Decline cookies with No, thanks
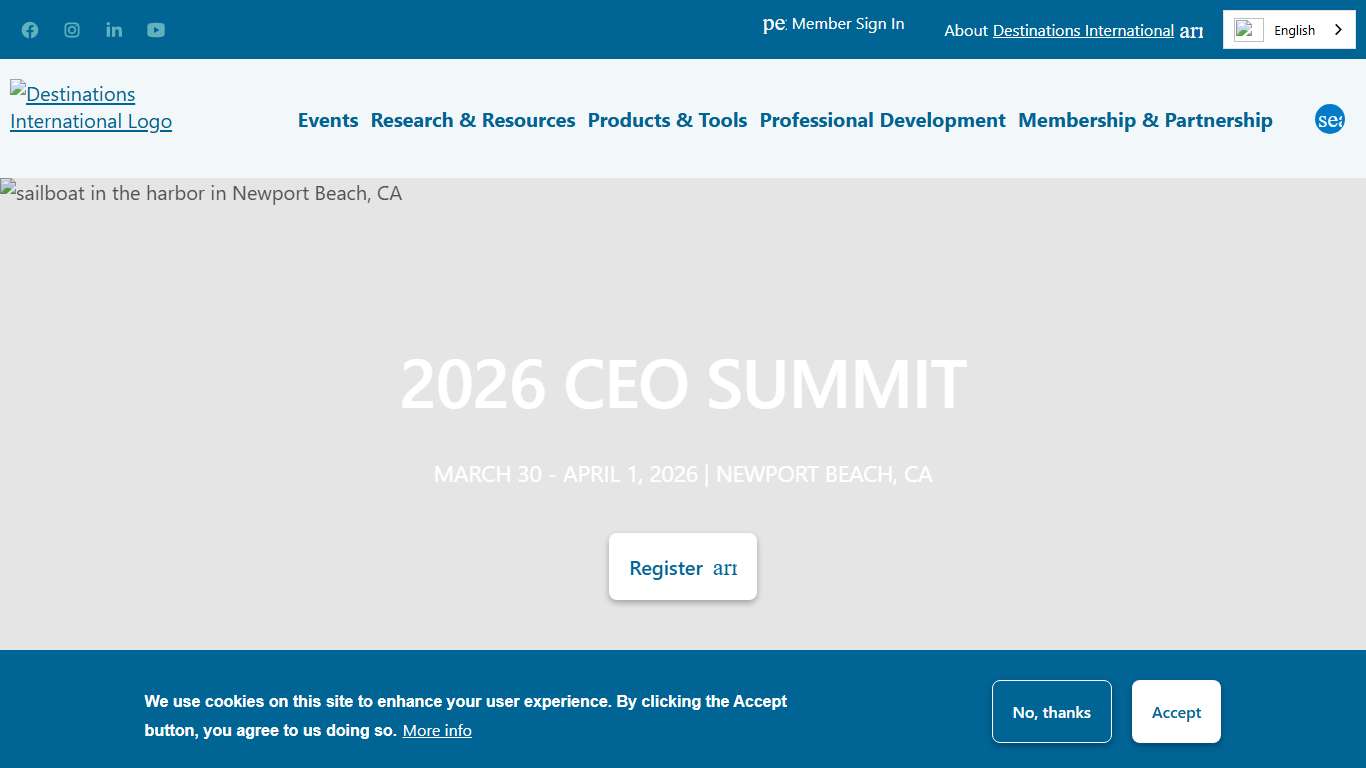Image resolution: width=1366 pixels, height=768 pixels. coord(1051,712)
